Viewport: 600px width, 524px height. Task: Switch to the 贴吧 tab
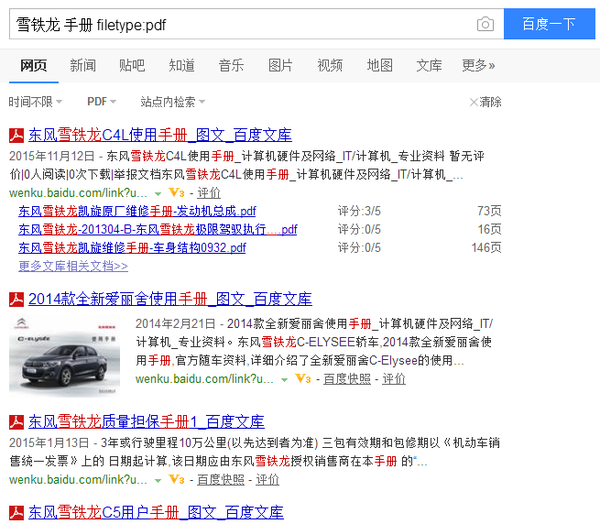132,65
